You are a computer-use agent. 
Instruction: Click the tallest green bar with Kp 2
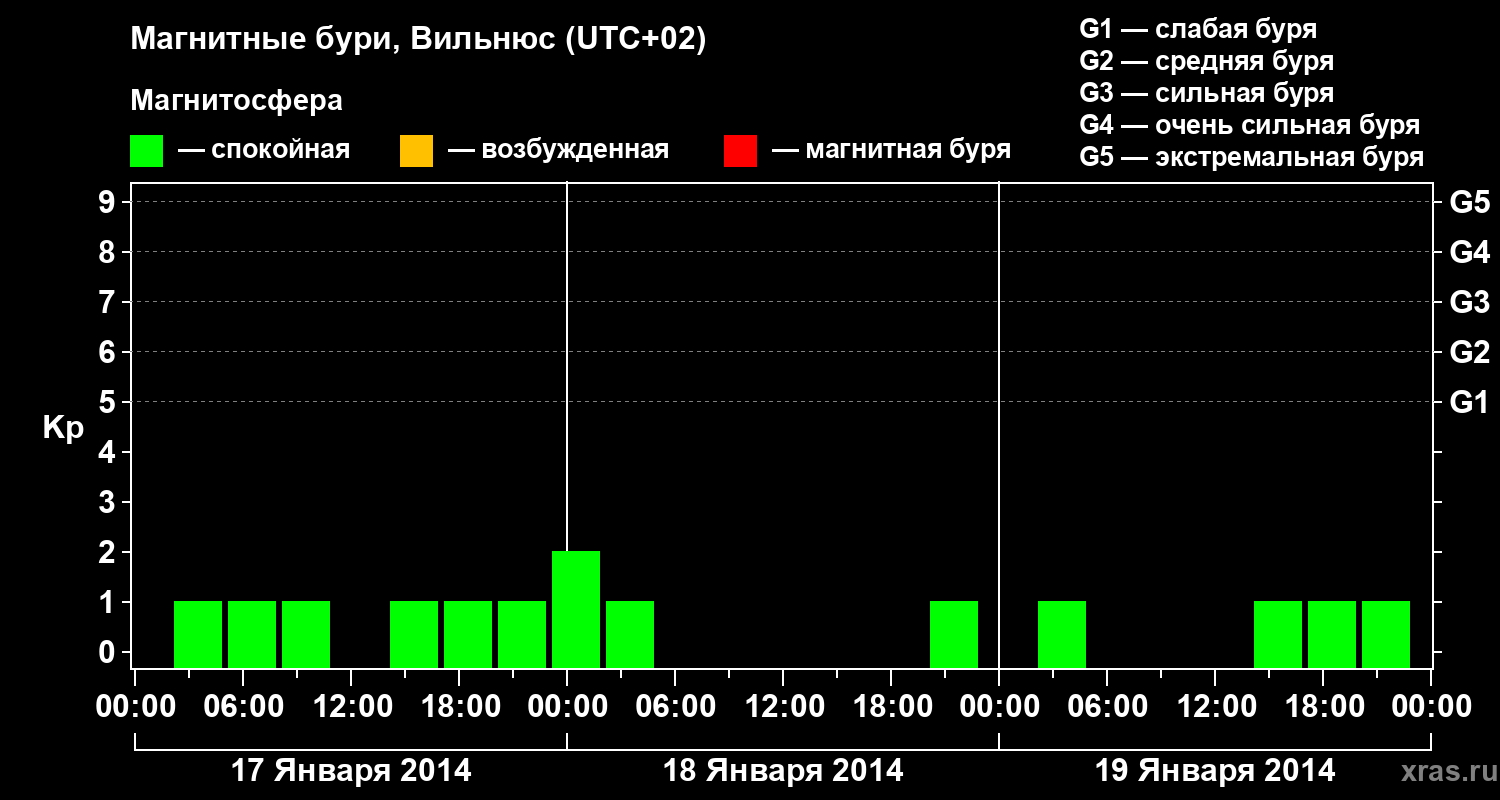576,609
